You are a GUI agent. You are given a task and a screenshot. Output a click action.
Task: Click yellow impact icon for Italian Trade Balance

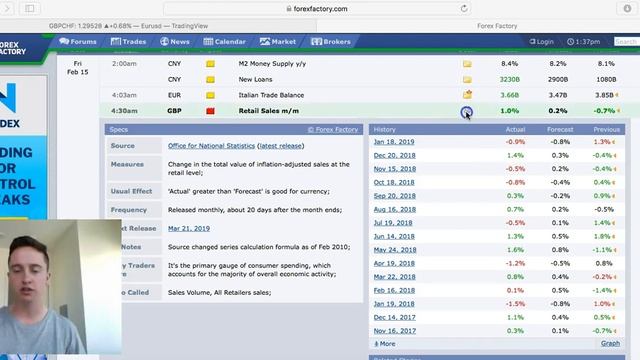click(210, 95)
